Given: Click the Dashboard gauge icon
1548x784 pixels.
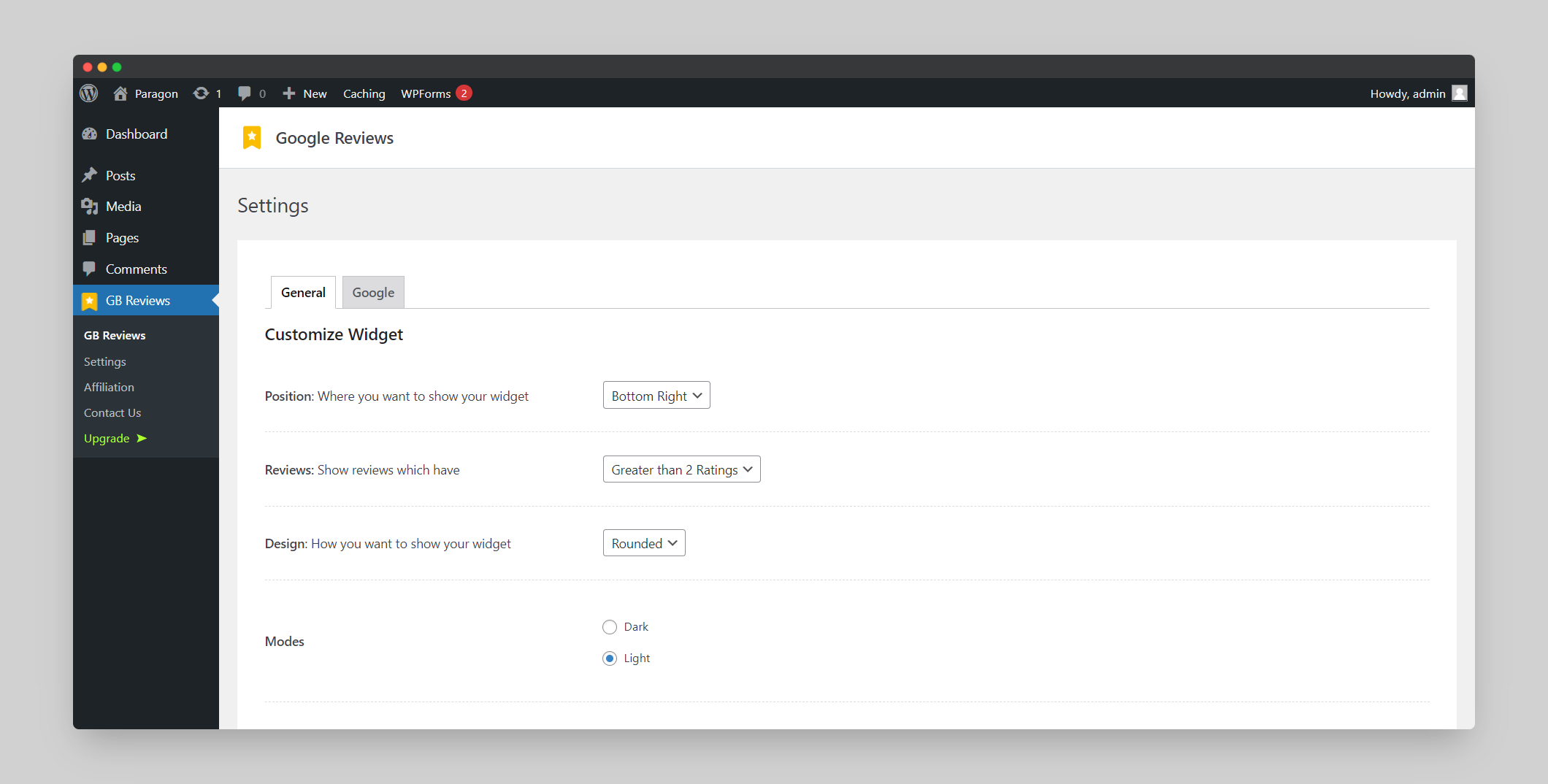Looking at the screenshot, I should [x=90, y=134].
